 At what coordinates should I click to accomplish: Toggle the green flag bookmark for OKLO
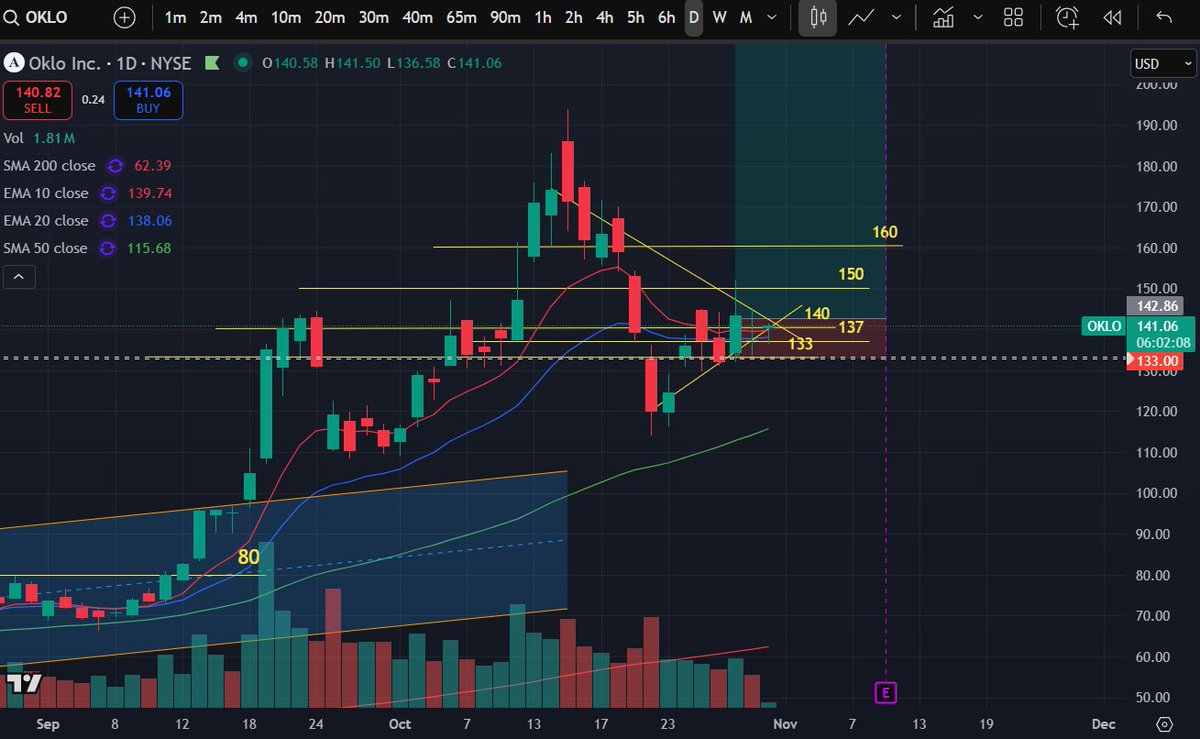[213, 62]
